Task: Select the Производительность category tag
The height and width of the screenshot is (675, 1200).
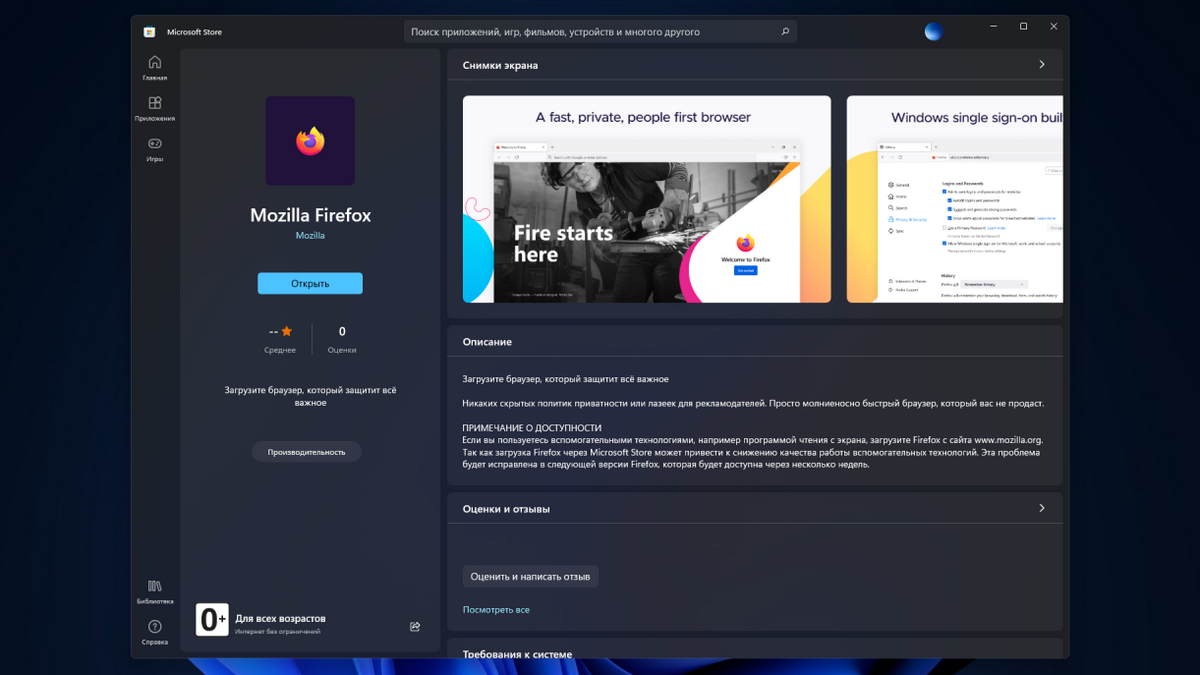Action: 306,452
